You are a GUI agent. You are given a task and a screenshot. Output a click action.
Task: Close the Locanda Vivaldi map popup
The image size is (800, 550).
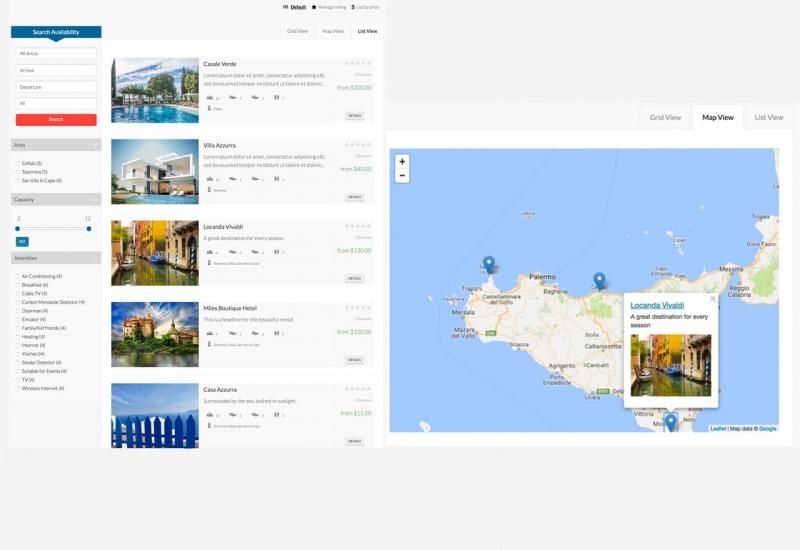[713, 299]
